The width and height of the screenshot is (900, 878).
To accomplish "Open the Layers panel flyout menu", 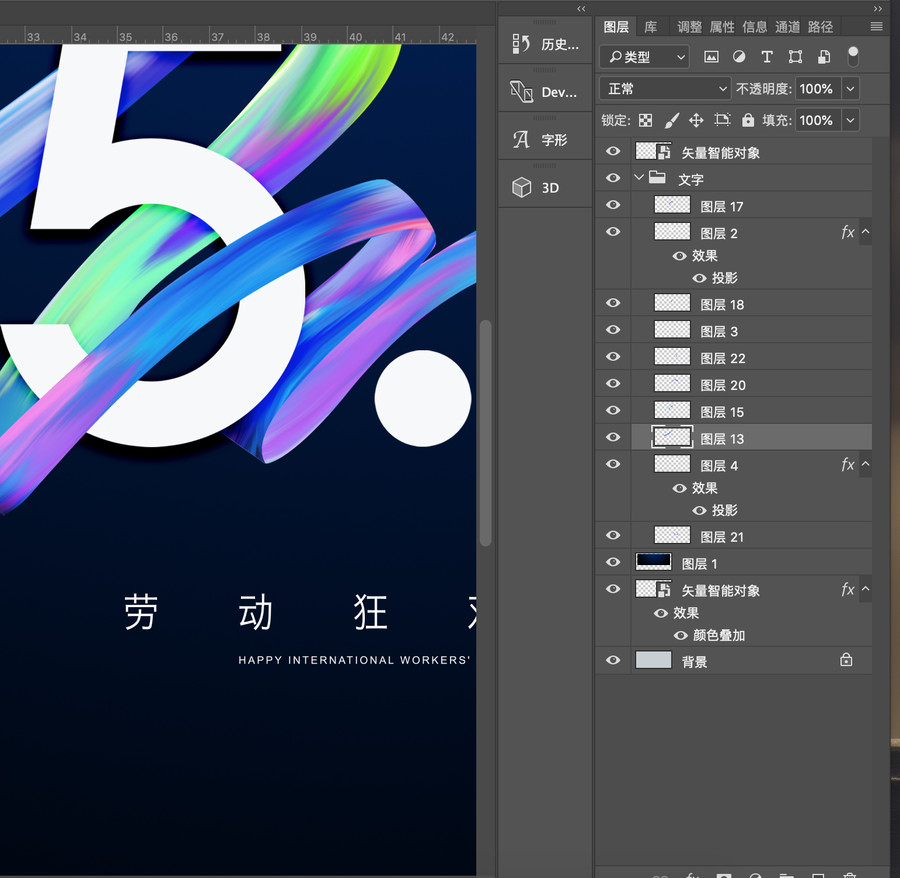I will click(x=876, y=26).
